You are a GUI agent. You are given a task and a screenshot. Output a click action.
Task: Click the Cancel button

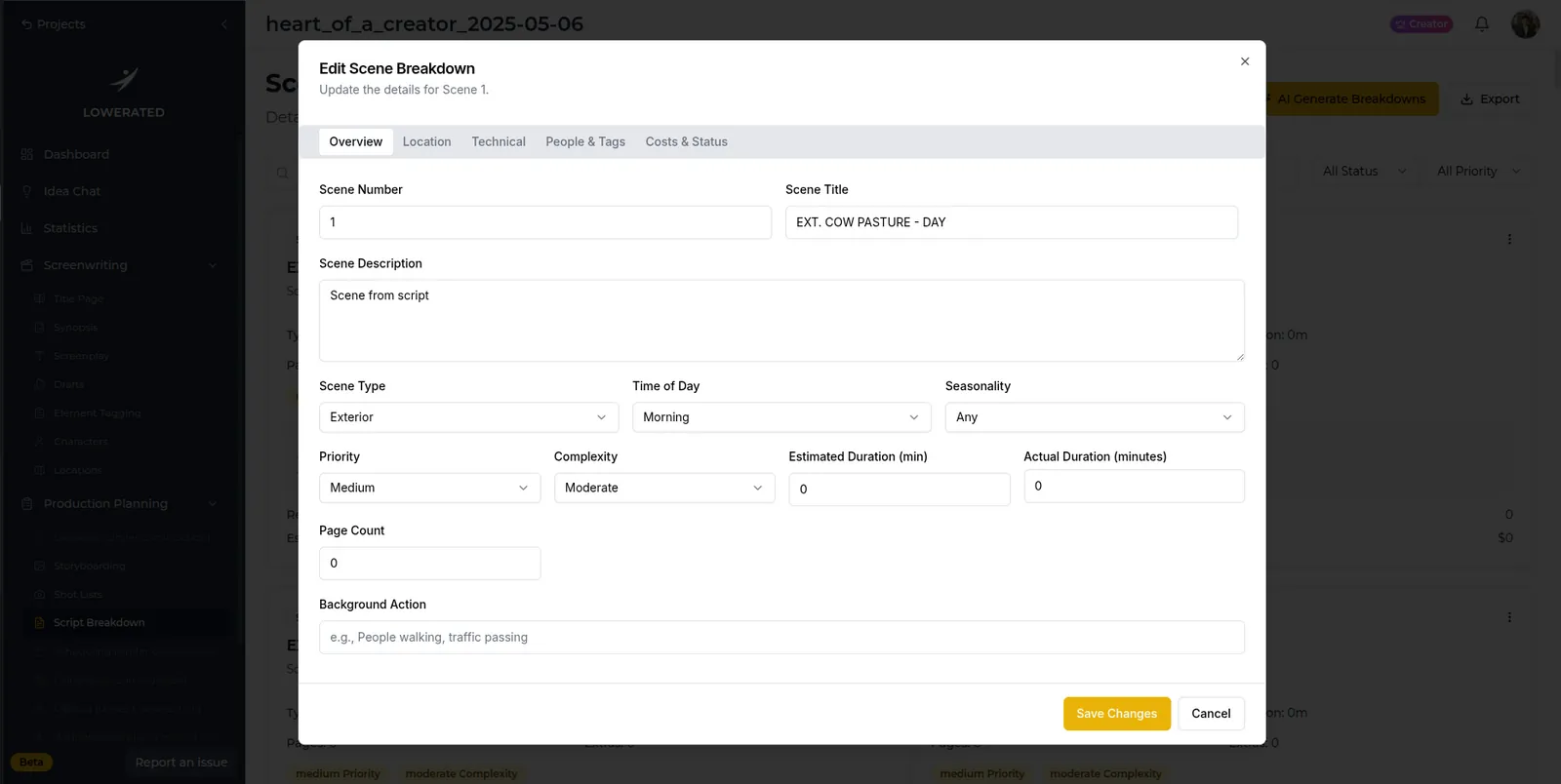(x=1211, y=714)
